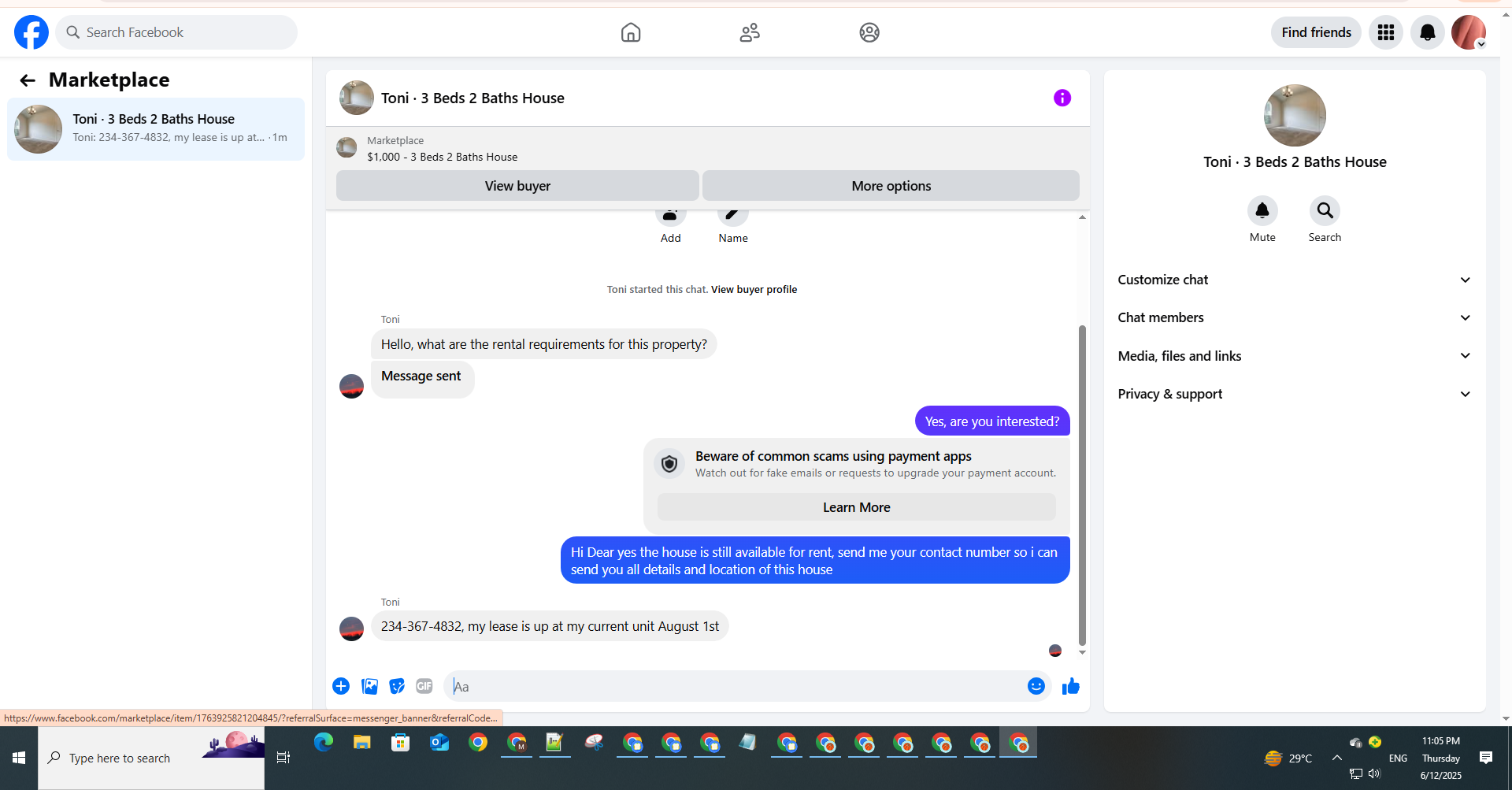Image resolution: width=1512 pixels, height=790 pixels.
Task: Open Microsoft Store from the taskbar
Action: (401, 742)
